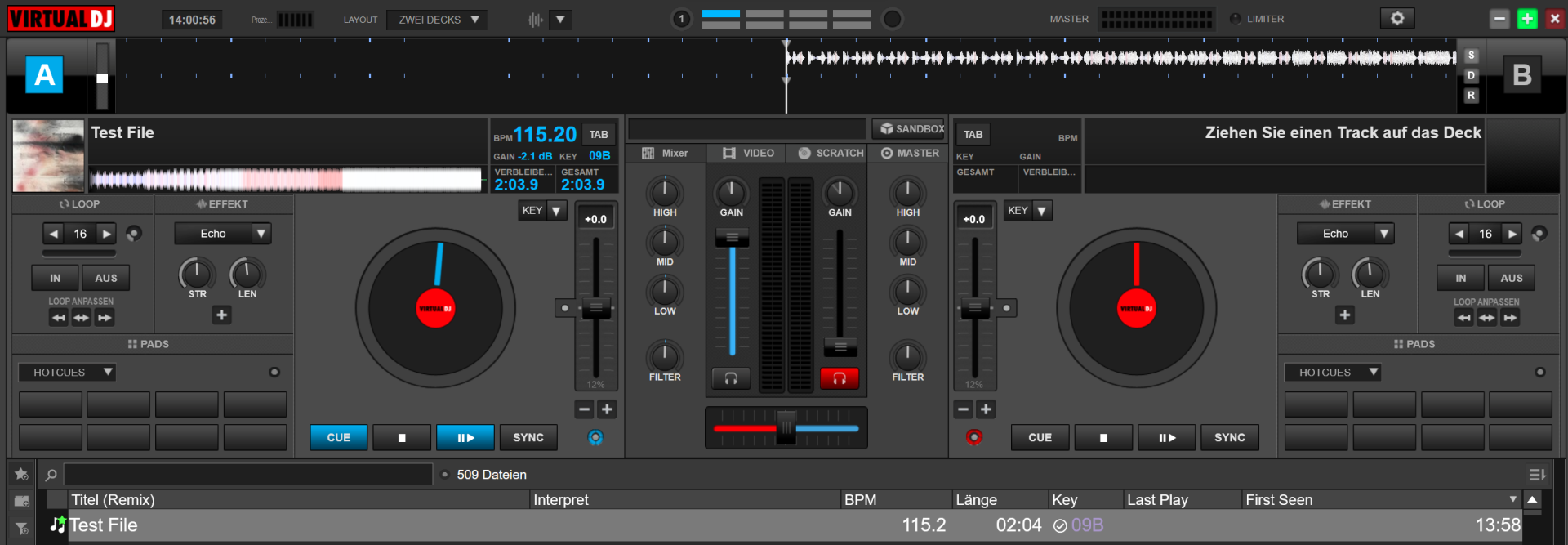Increase deck B pitch with plus button
The width and height of the screenshot is (1568, 545).
coord(986,409)
